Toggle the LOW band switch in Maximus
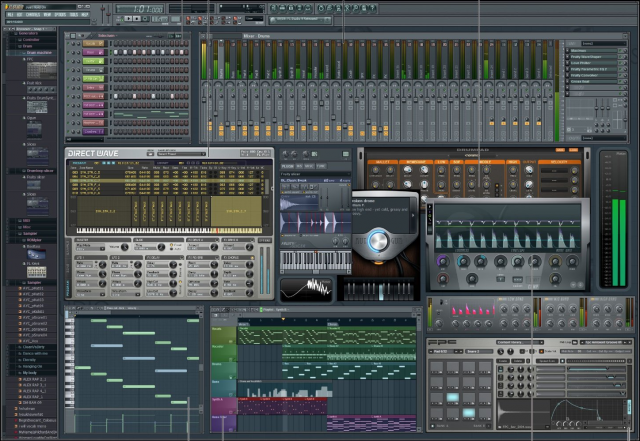Image resolution: width=640 pixels, height=441 pixels. [501, 299]
